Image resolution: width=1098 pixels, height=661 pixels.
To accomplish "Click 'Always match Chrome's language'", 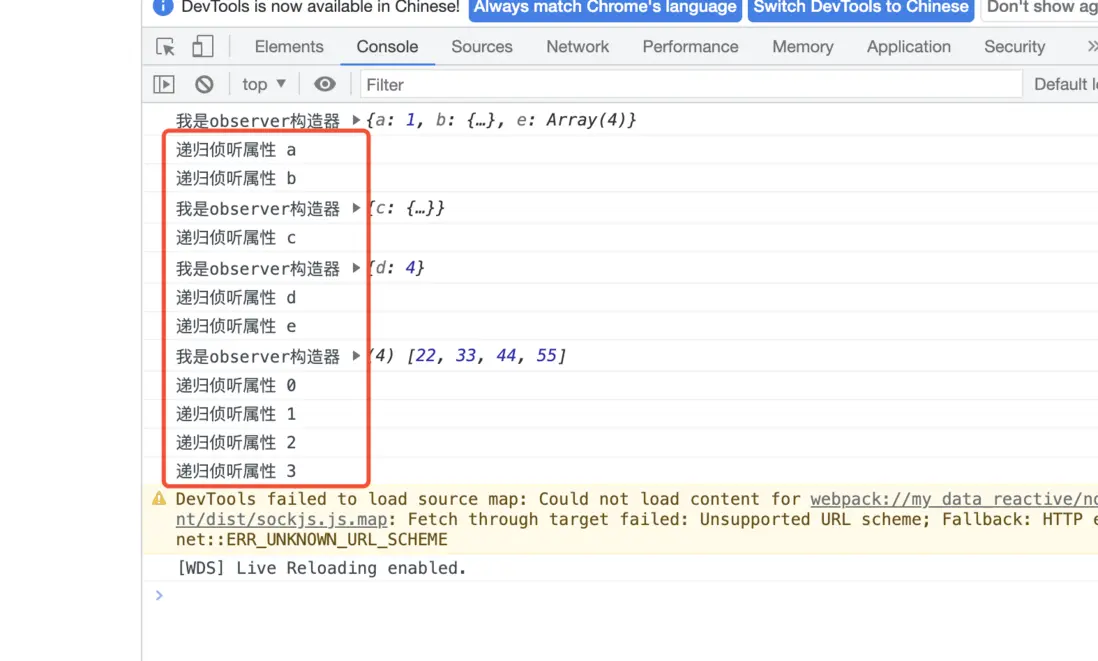I will pos(604,7).
